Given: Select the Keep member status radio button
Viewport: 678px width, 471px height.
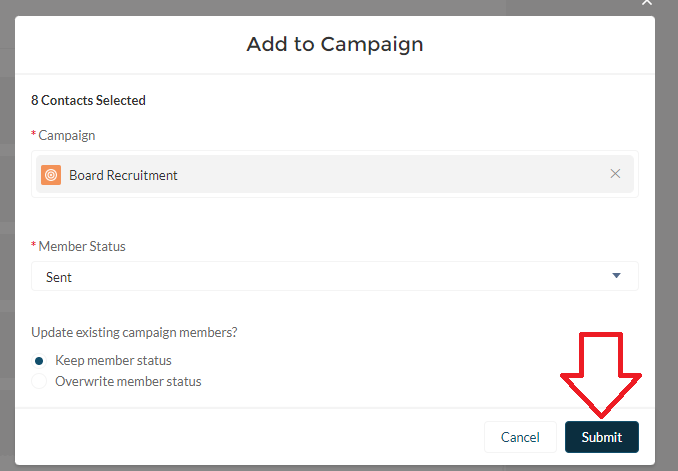Looking at the screenshot, I should pyautogui.click(x=39, y=360).
